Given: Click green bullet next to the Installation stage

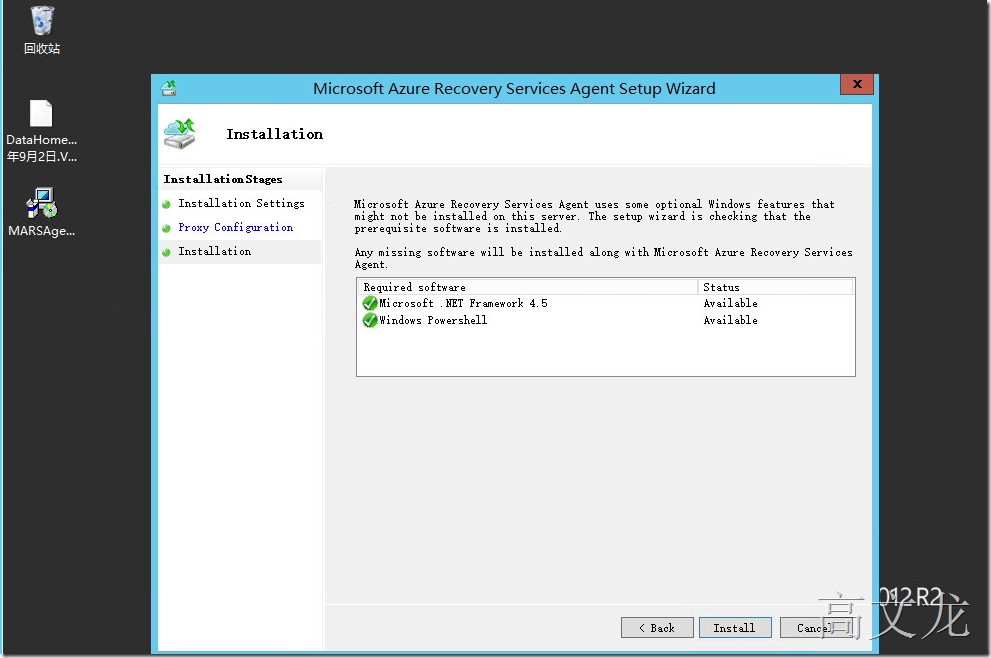Looking at the screenshot, I should pyautogui.click(x=166, y=252).
